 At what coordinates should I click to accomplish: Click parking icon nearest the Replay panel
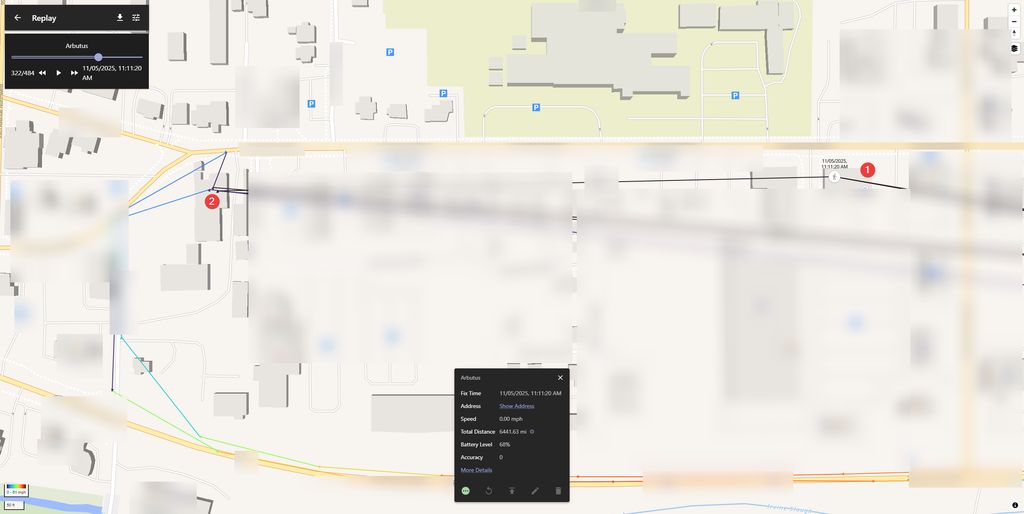pos(312,103)
